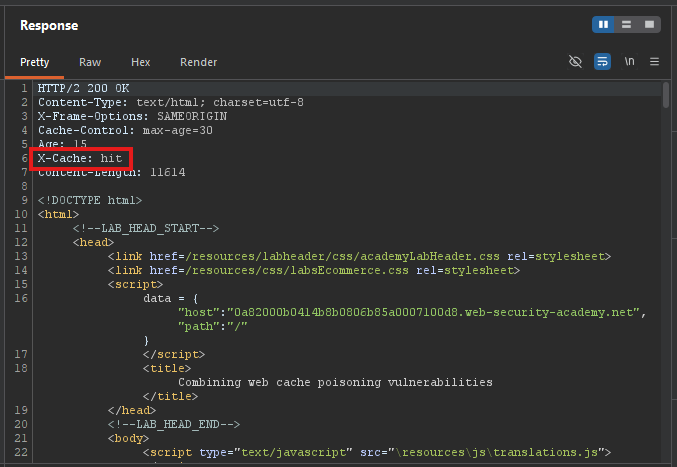Toggle line wrap for response text
Screen dimensions: 677x467
tap(602, 62)
